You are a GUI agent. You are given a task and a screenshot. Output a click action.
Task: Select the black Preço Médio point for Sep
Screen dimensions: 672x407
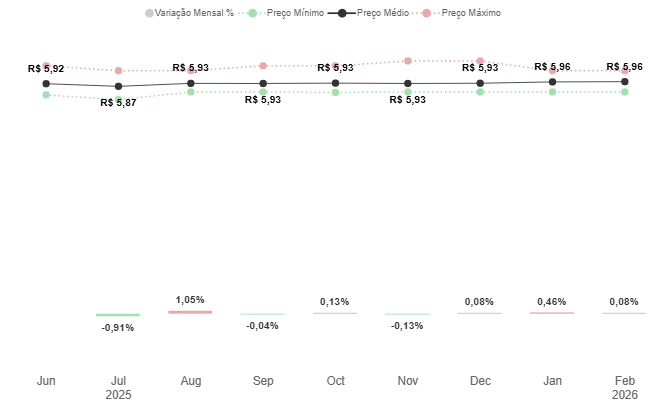pos(263,84)
